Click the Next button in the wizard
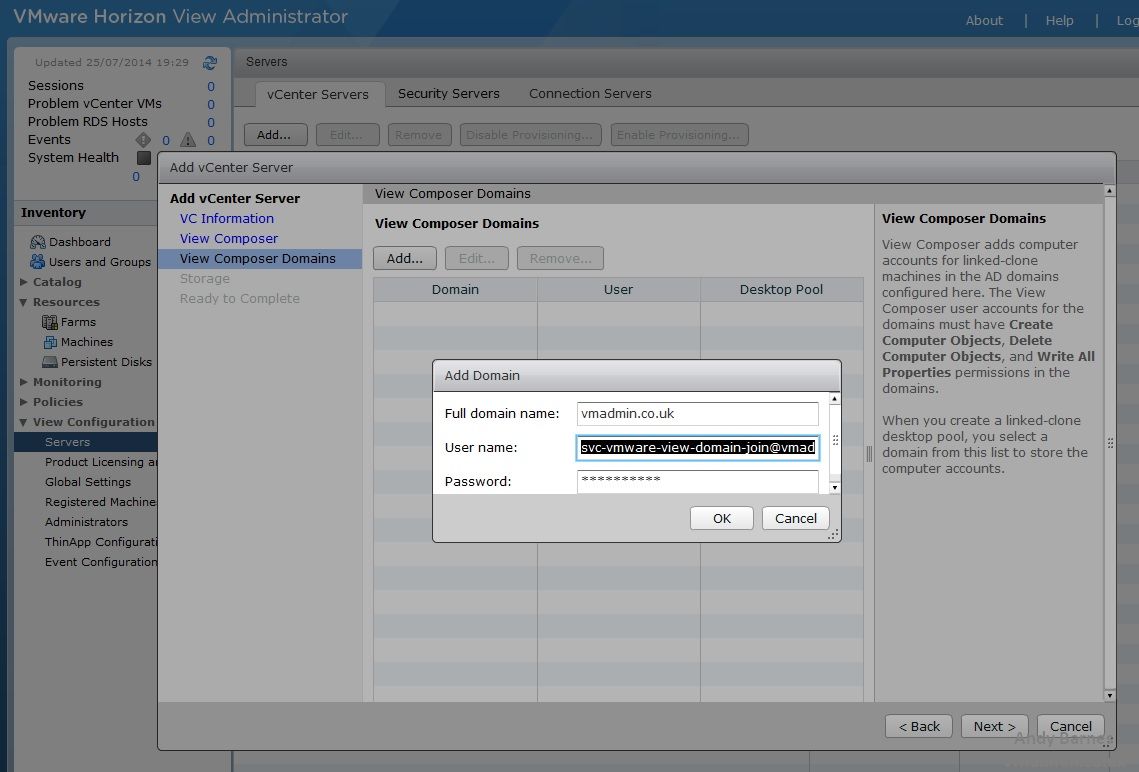This screenshot has height=772, width=1139. coord(994,726)
